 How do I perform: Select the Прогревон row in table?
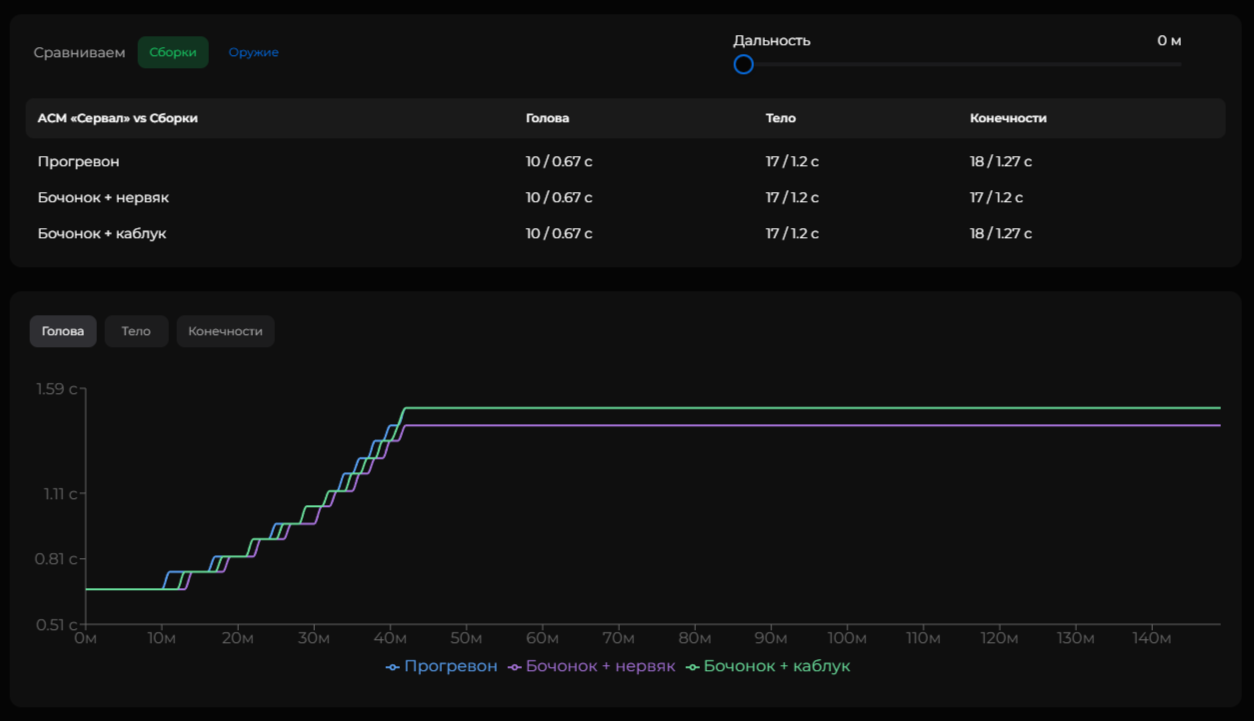coord(78,161)
